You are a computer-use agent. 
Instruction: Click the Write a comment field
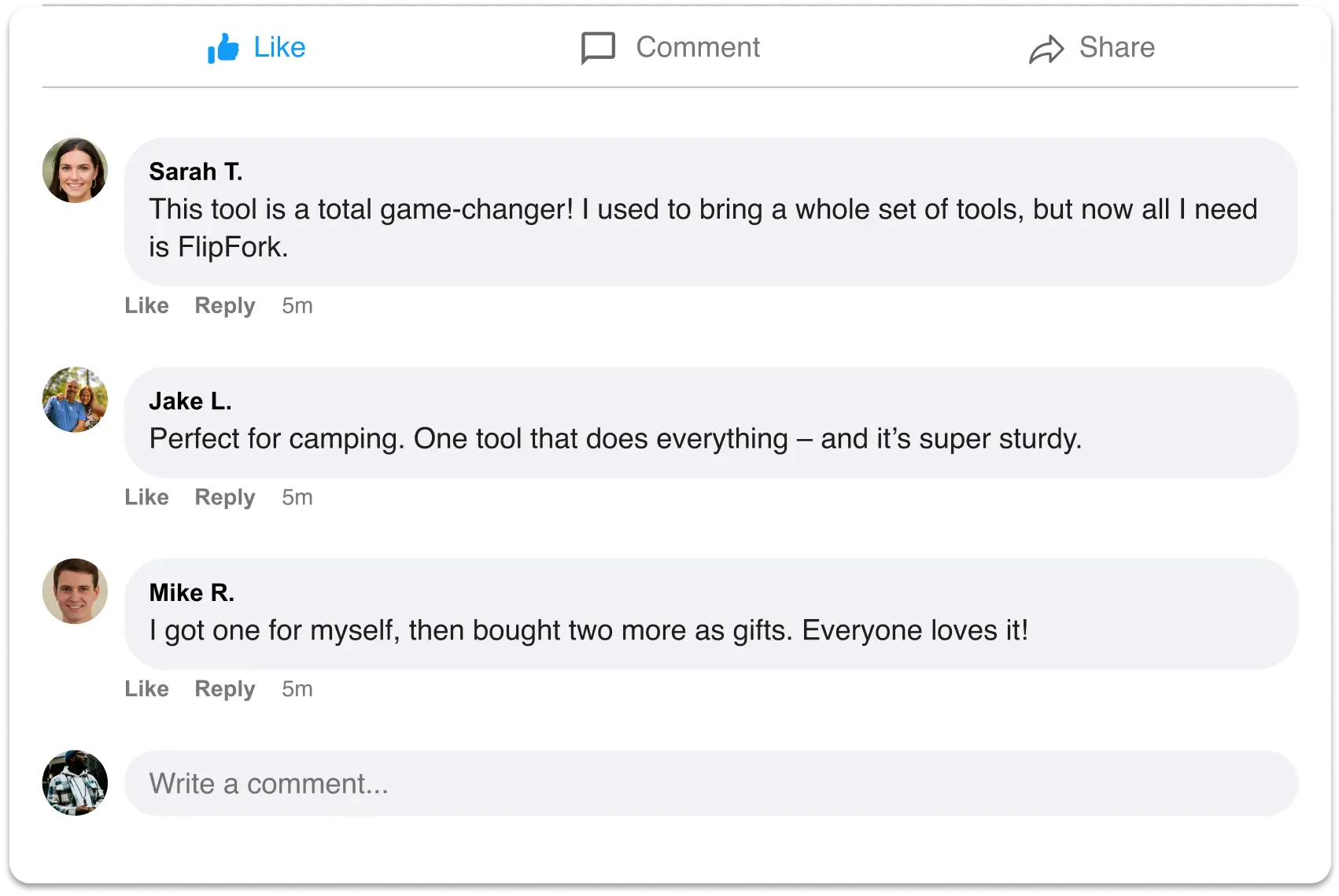coord(711,783)
